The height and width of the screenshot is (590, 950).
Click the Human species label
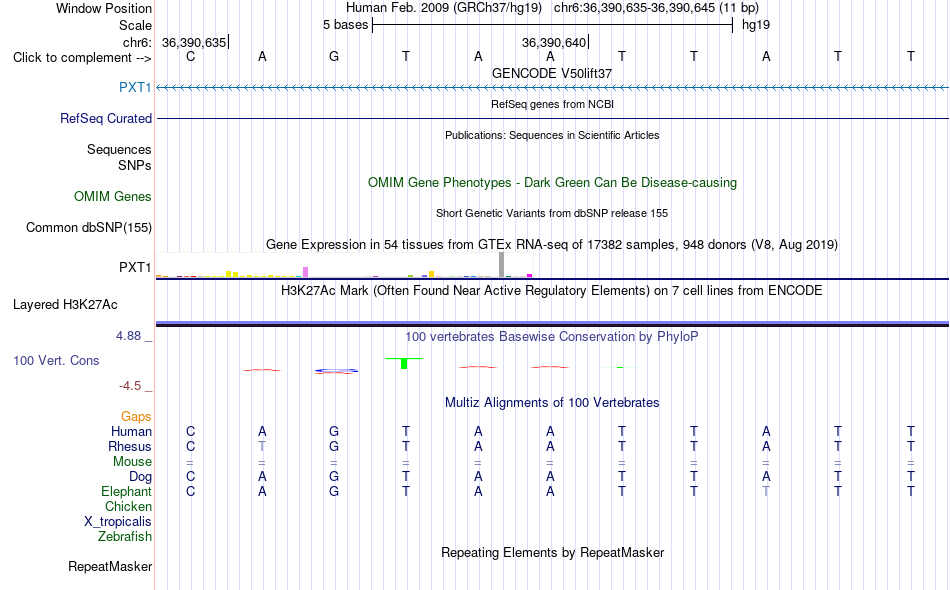(131, 432)
